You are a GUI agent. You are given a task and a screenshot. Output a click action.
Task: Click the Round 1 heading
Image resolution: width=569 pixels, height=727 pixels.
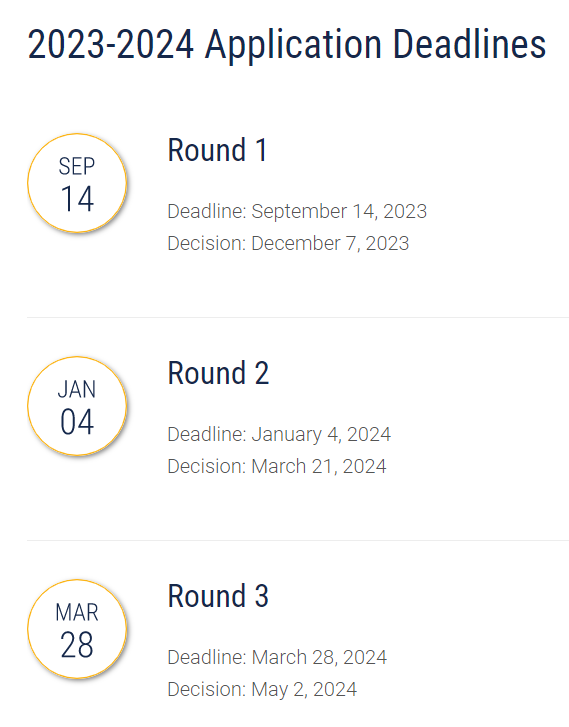point(217,150)
